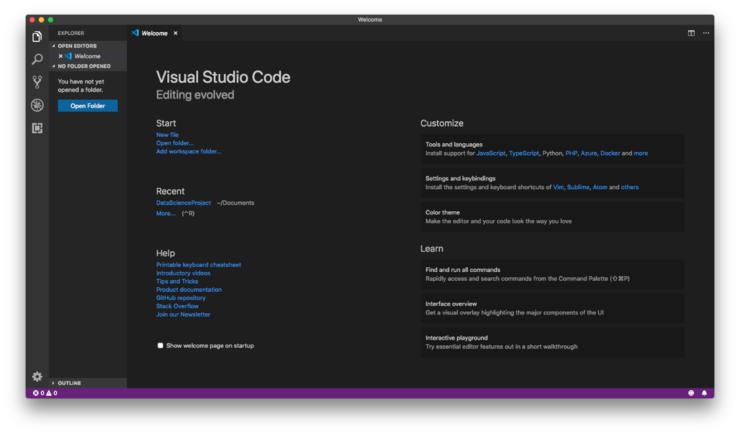Open the Color theme card
The image size is (740, 435).
(x=552, y=217)
